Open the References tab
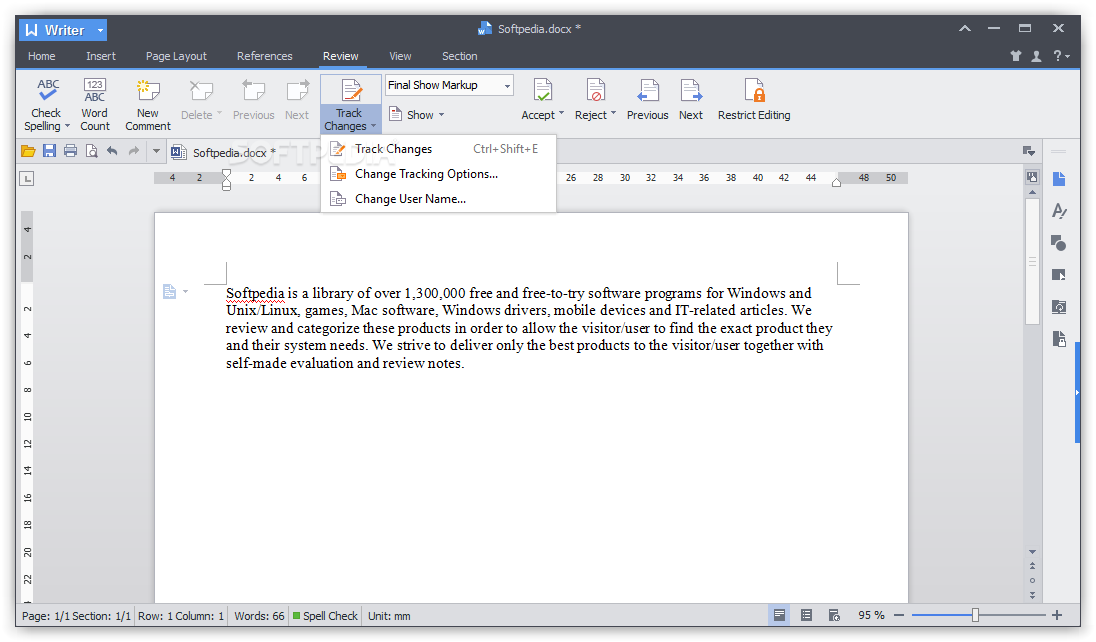 tap(264, 56)
